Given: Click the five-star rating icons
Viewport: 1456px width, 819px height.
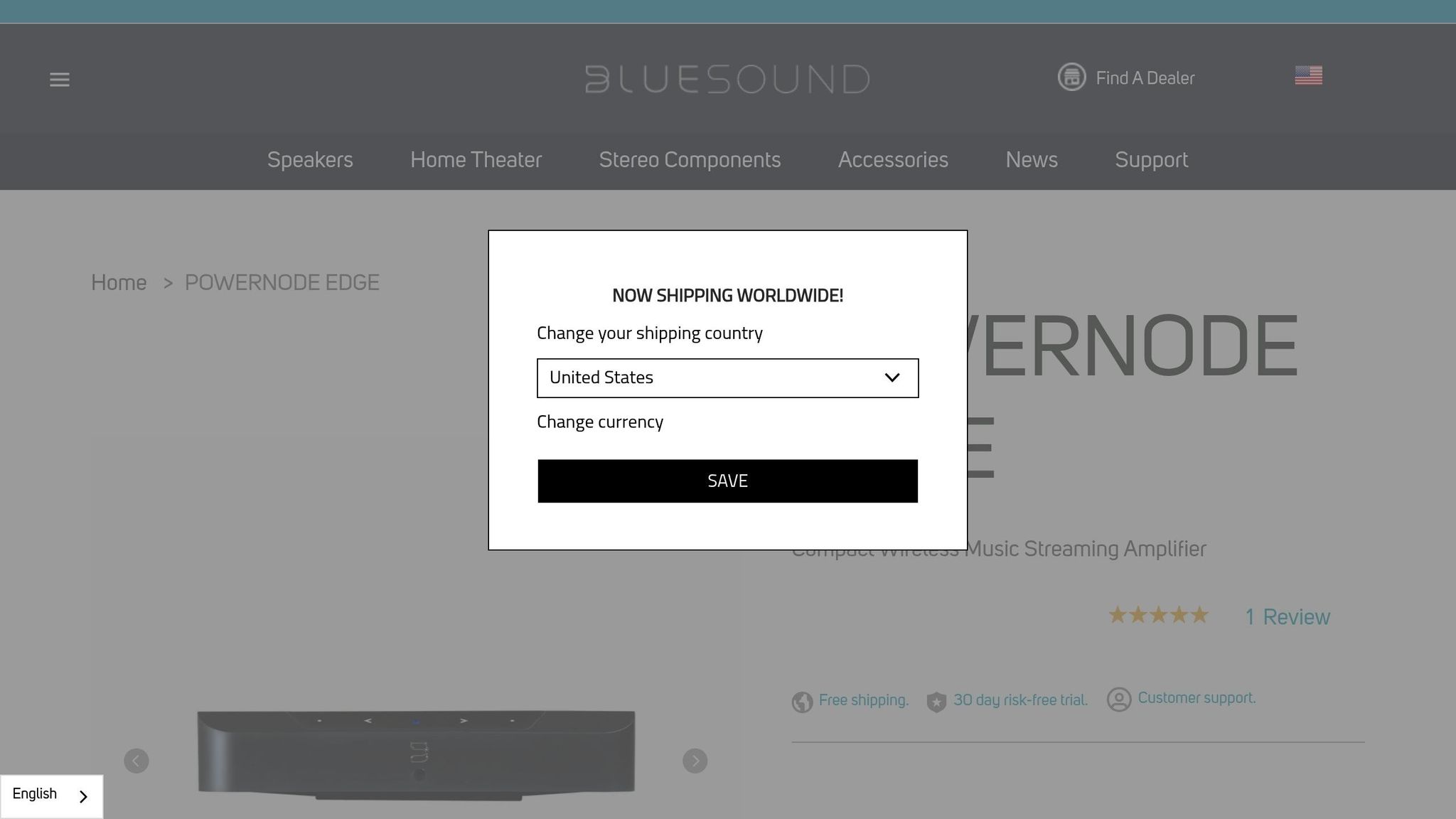Looking at the screenshot, I should tap(1158, 615).
